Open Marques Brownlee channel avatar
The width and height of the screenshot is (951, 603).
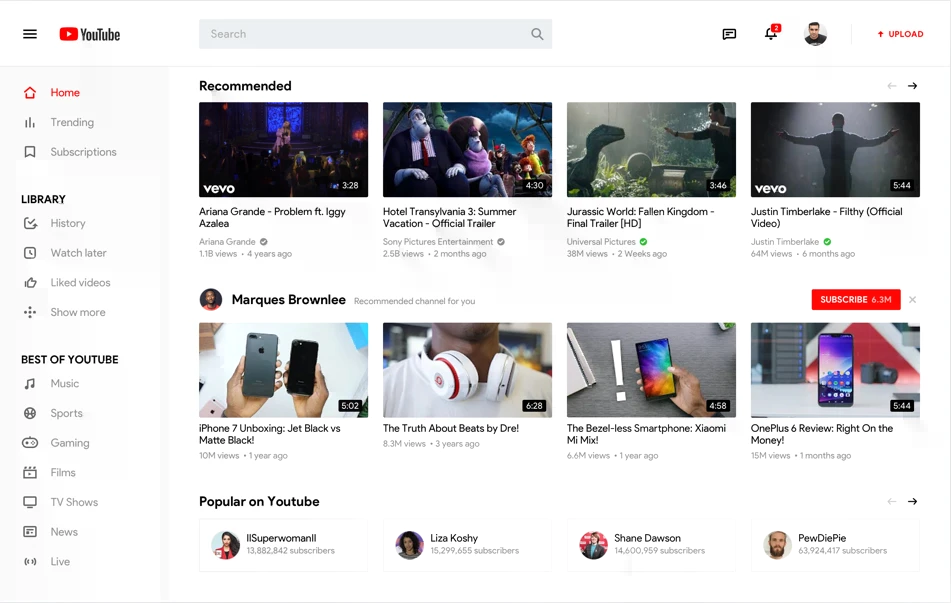210,300
